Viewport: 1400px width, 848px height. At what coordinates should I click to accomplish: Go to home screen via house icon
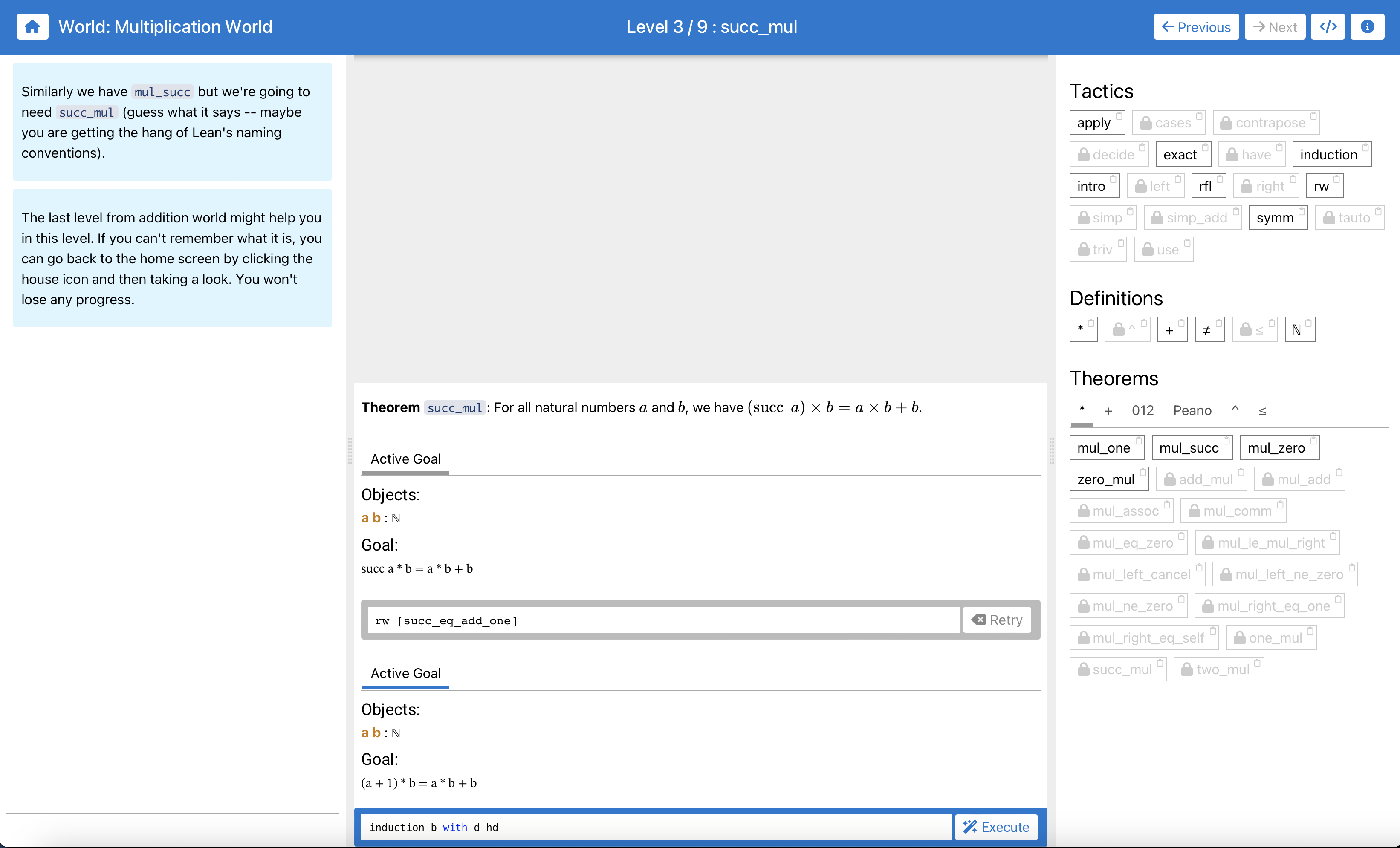tap(32, 27)
